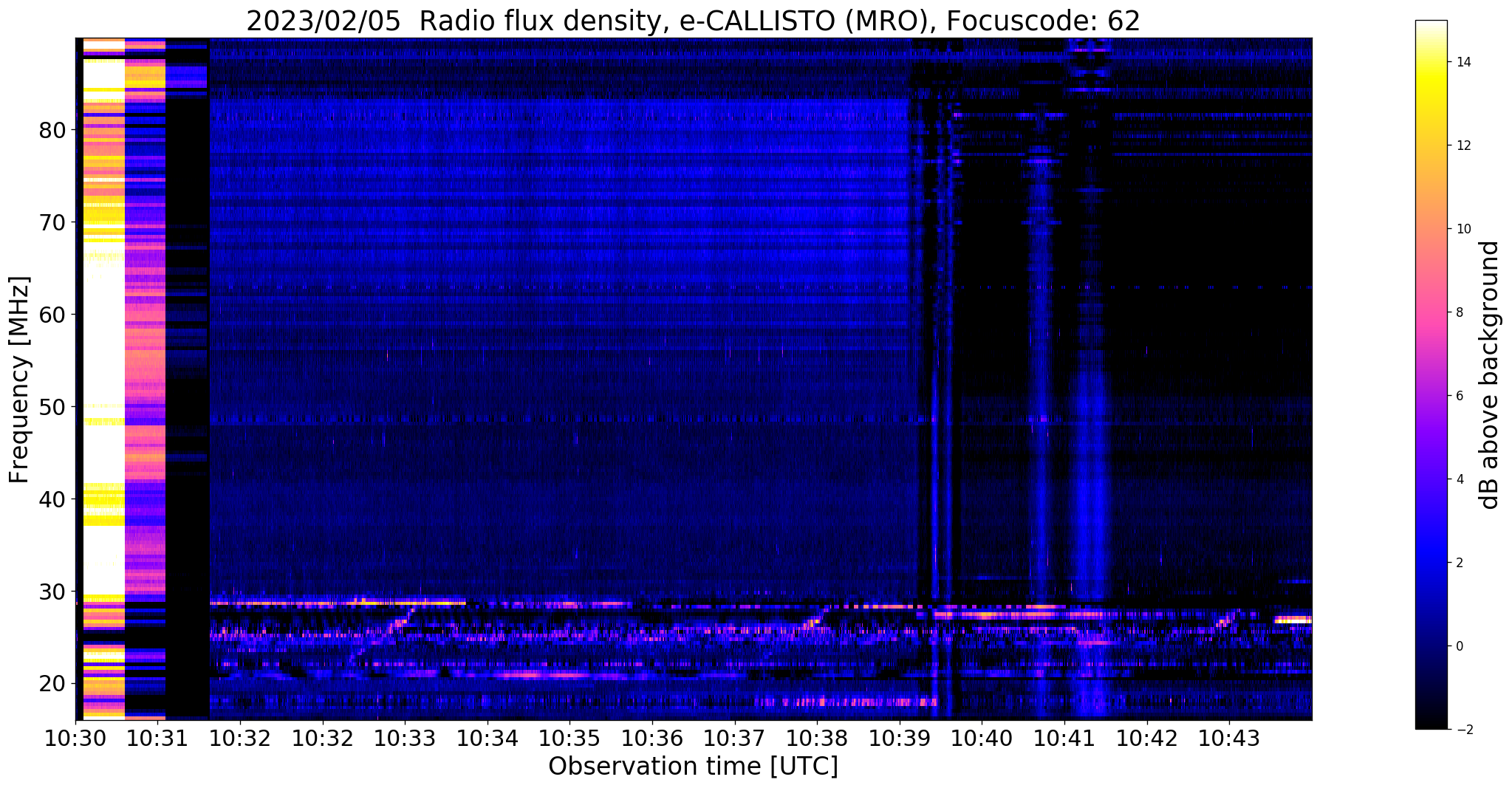Click the 30 MHz frequency tick label
Viewport: 1512px width, 788px height.
click(x=52, y=592)
